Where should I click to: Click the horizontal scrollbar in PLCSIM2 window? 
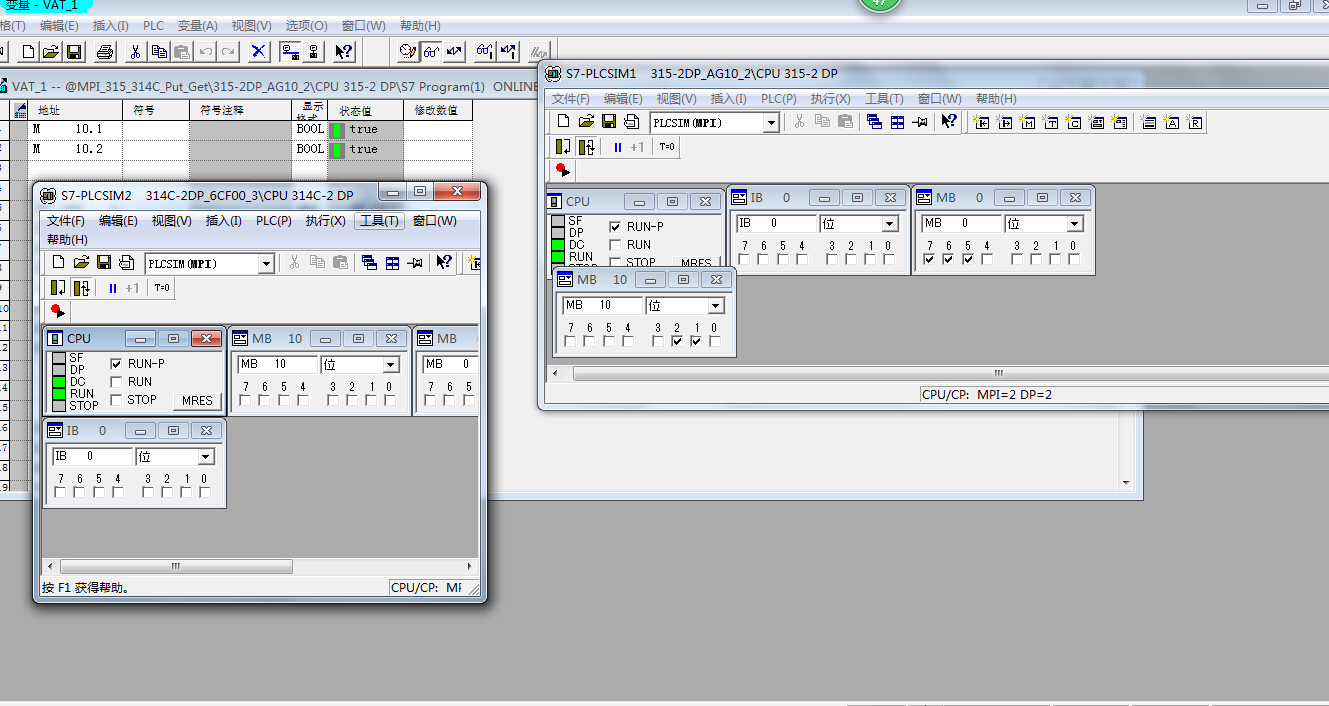(x=257, y=566)
